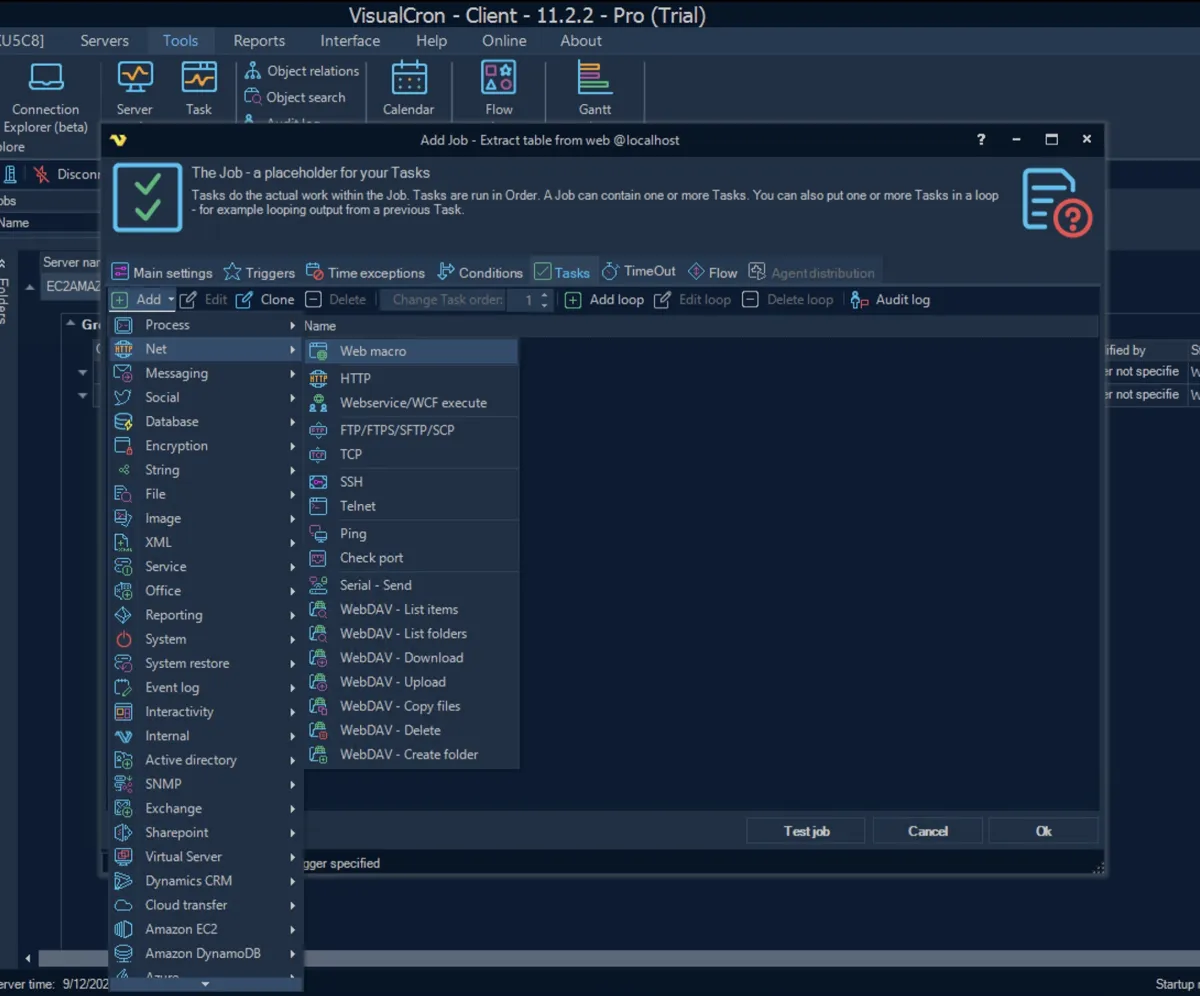The image size is (1200, 996).
Task: Click the Connection Explorer icon
Action: (46, 77)
